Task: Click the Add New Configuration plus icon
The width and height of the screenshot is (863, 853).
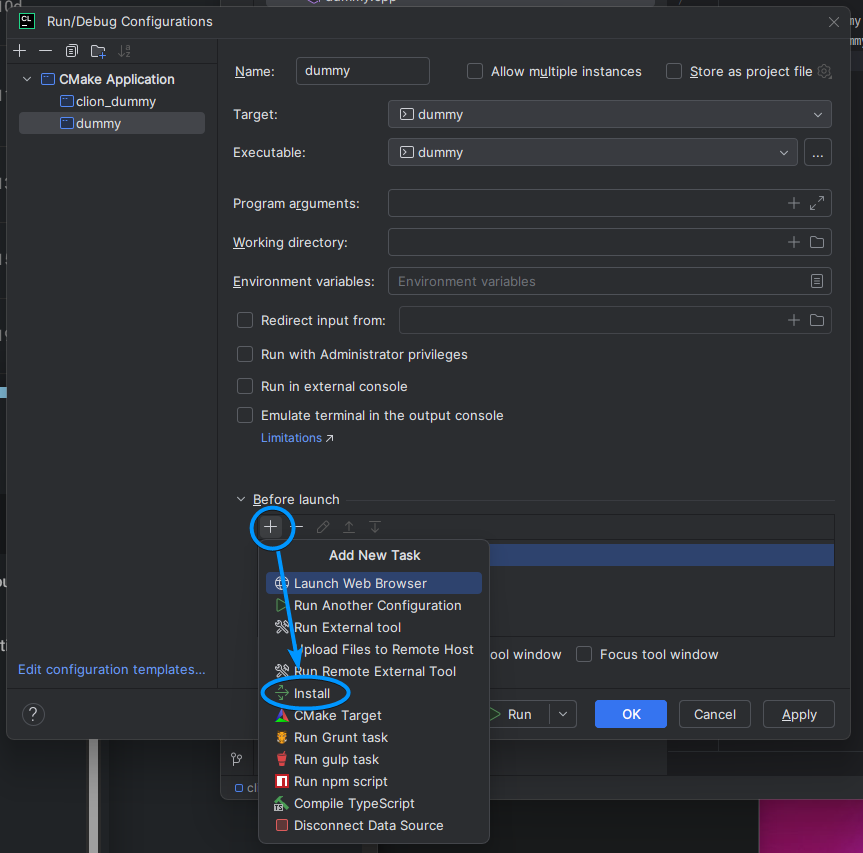Action: pos(20,51)
